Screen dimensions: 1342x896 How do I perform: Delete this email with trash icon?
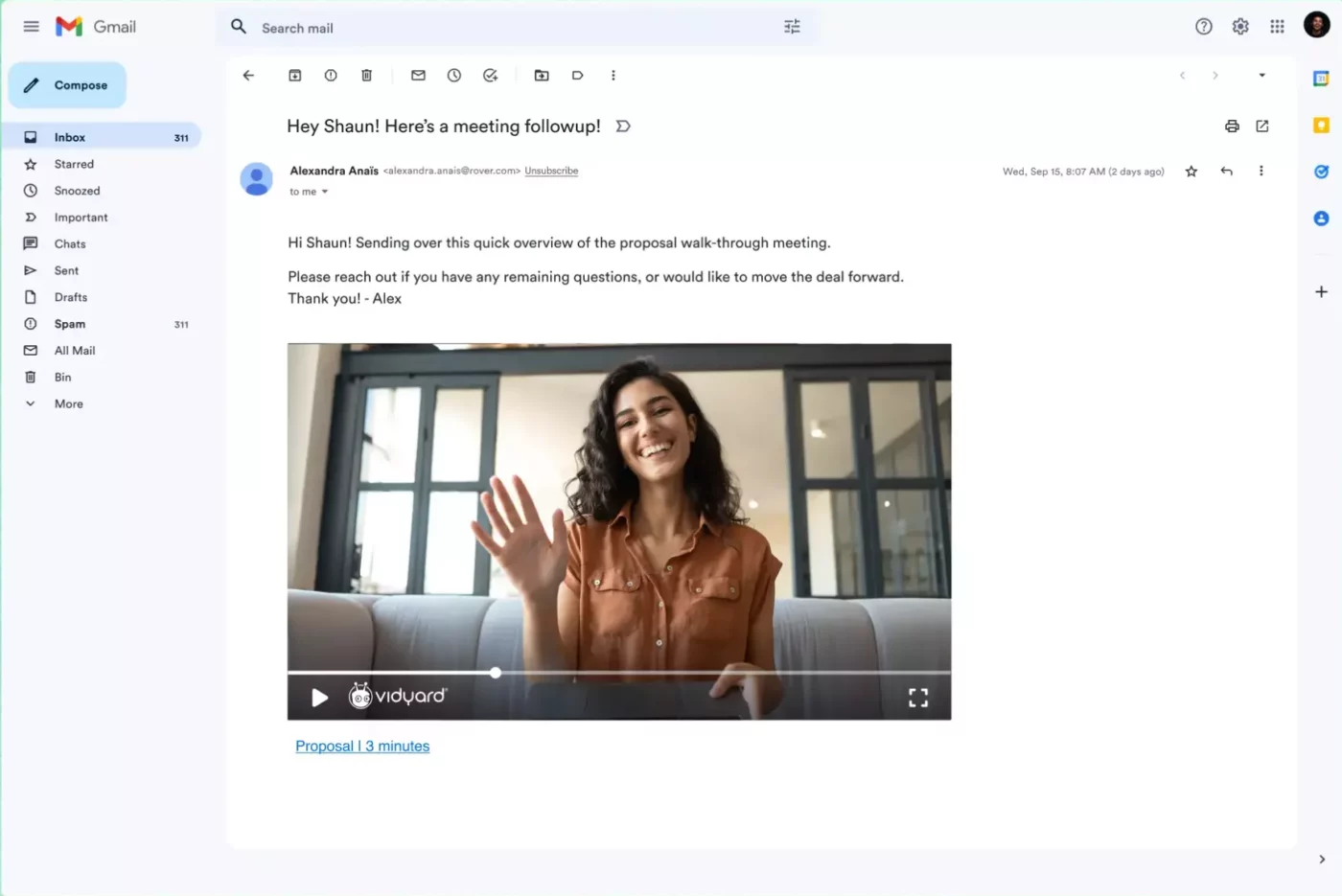coord(366,76)
